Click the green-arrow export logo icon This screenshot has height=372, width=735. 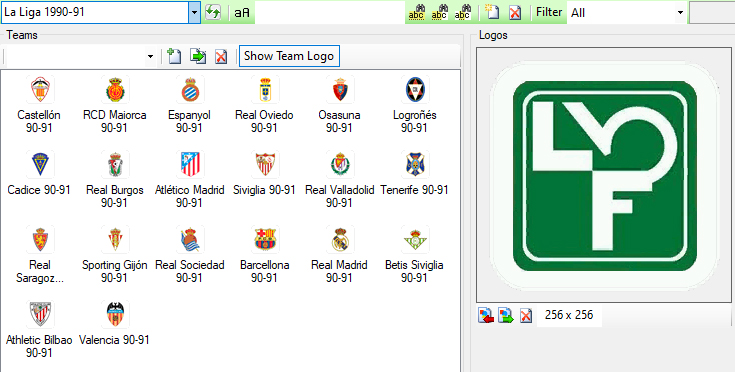click(x=506, y=315)
